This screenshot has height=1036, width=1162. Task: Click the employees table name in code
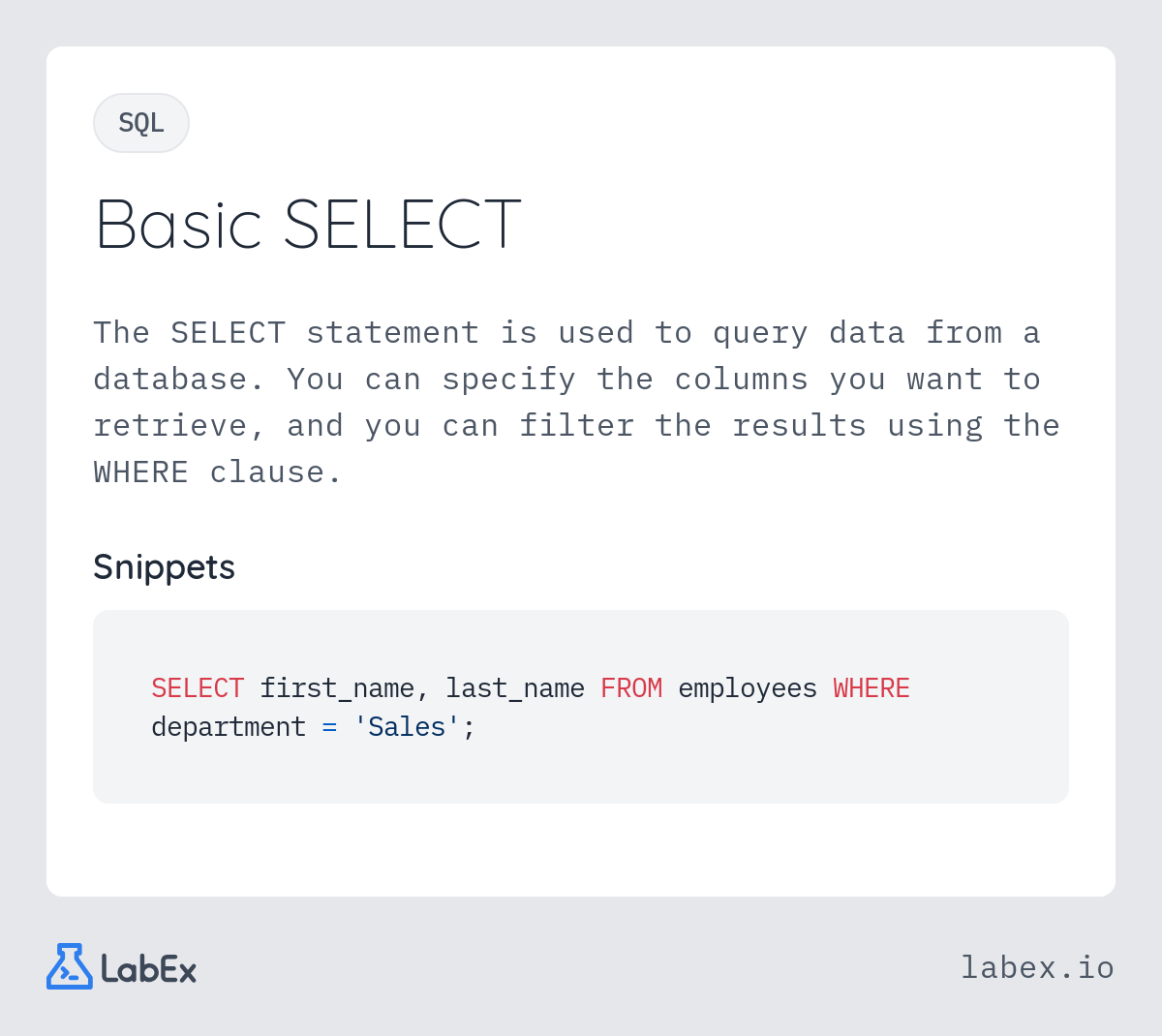tap(748, 688)
